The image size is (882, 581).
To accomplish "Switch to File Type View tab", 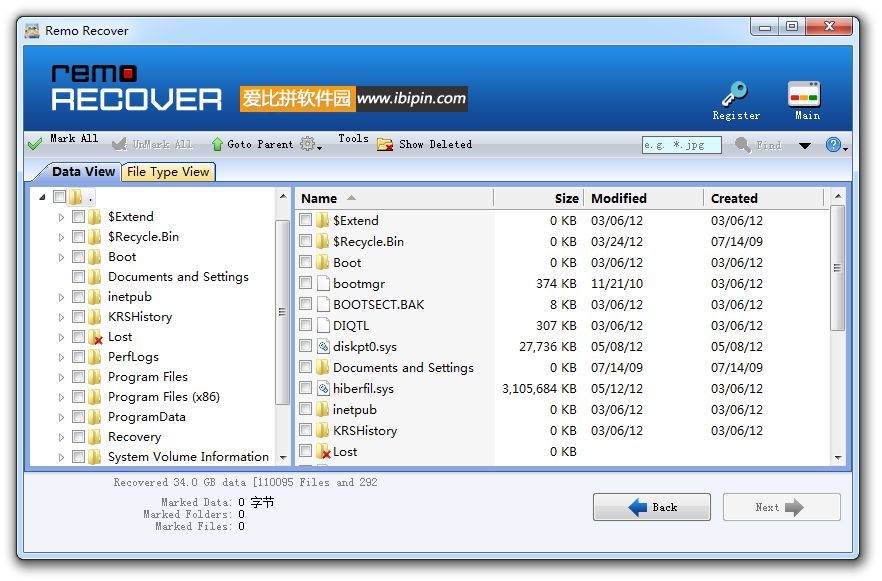I will tap(168, 172).
